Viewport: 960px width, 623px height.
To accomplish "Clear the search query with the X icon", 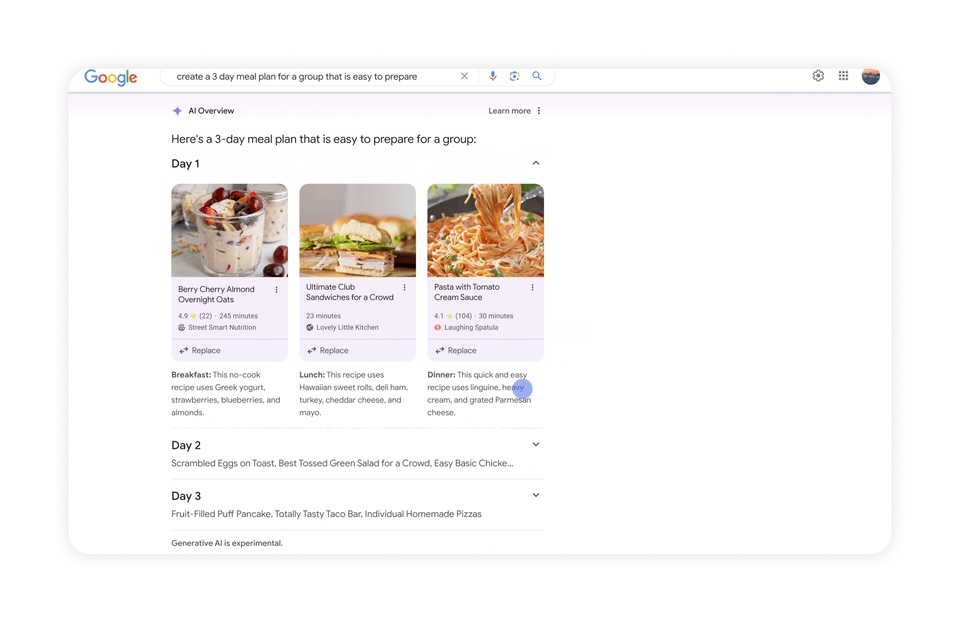I will pos(464,76).
